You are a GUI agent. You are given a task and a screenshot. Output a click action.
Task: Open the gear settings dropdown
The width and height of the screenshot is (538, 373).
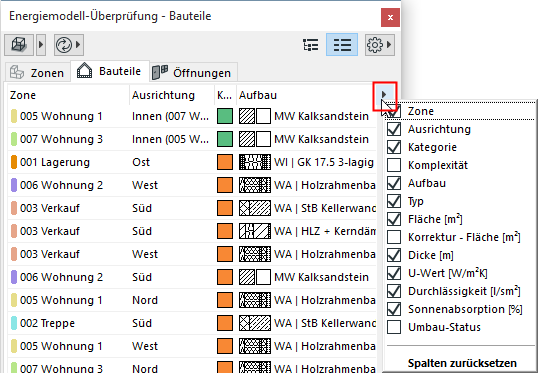379,45
